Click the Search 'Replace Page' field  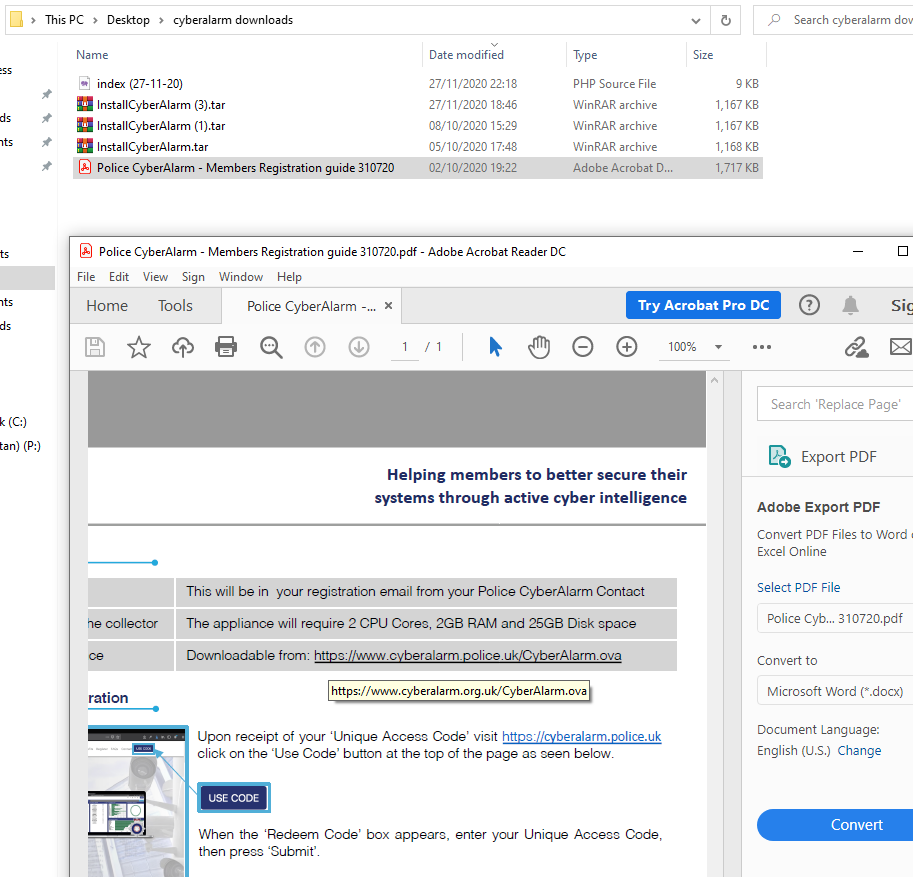(835, 404)
